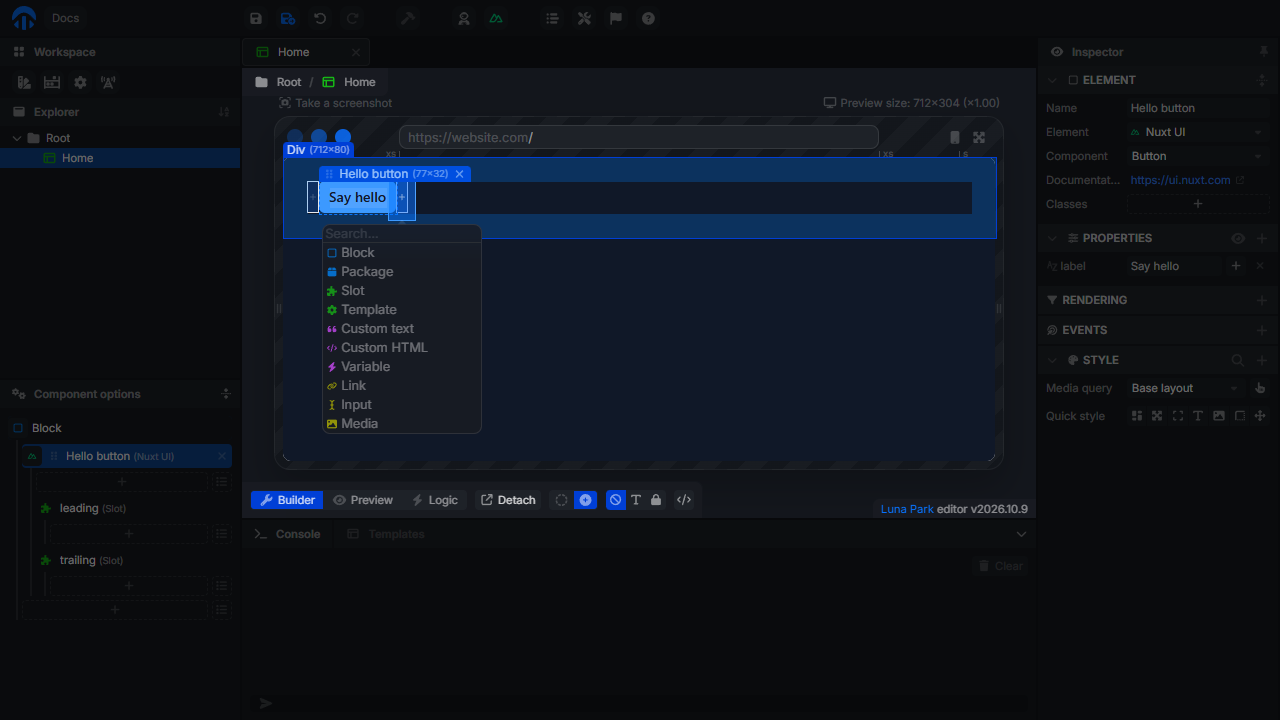Click the pointer hand icon beside Media query
Screen dimensions: 1280x720
click(1260, 388)
